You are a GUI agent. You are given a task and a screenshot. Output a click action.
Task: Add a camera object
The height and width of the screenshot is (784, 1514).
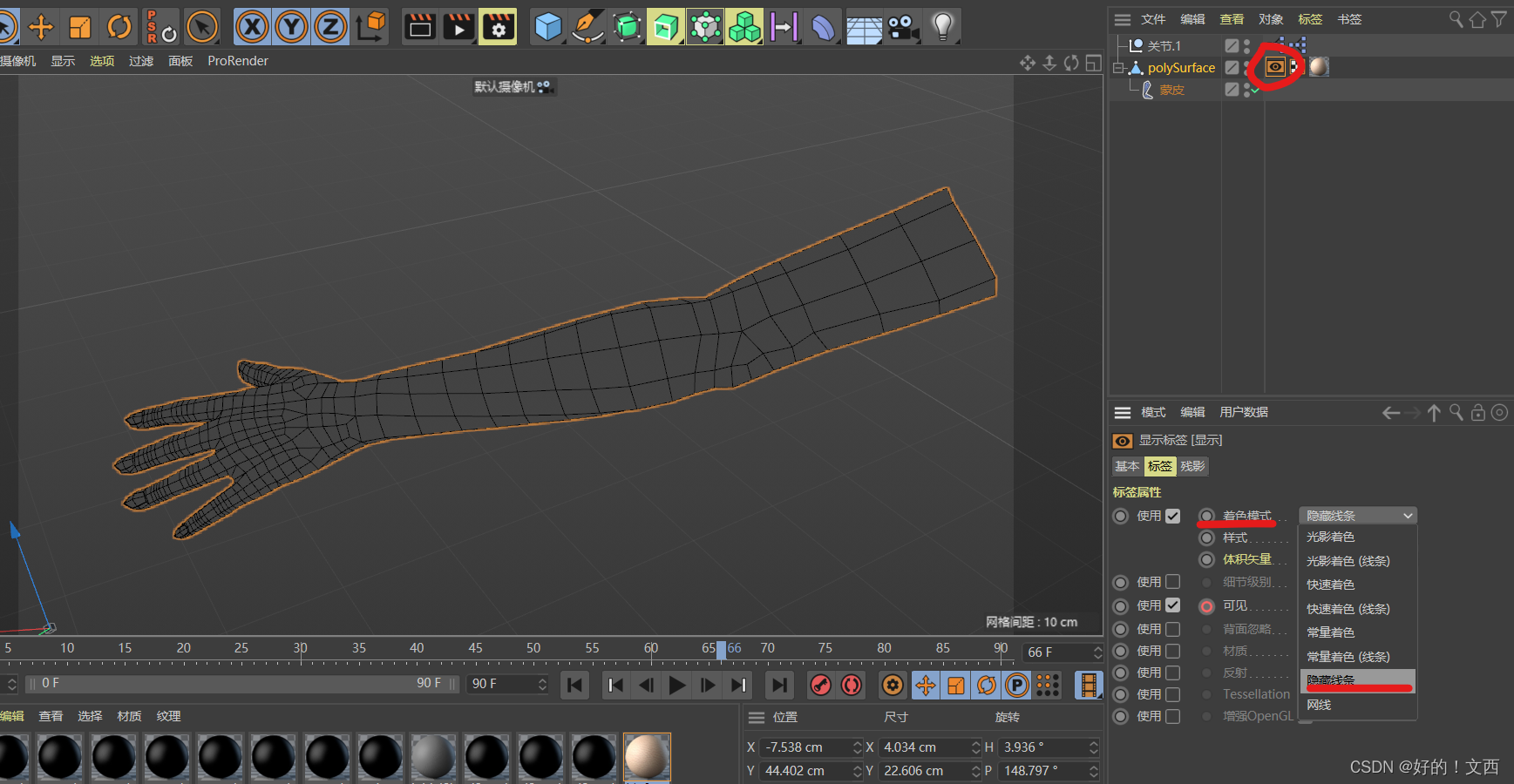[x=903, y=27]
